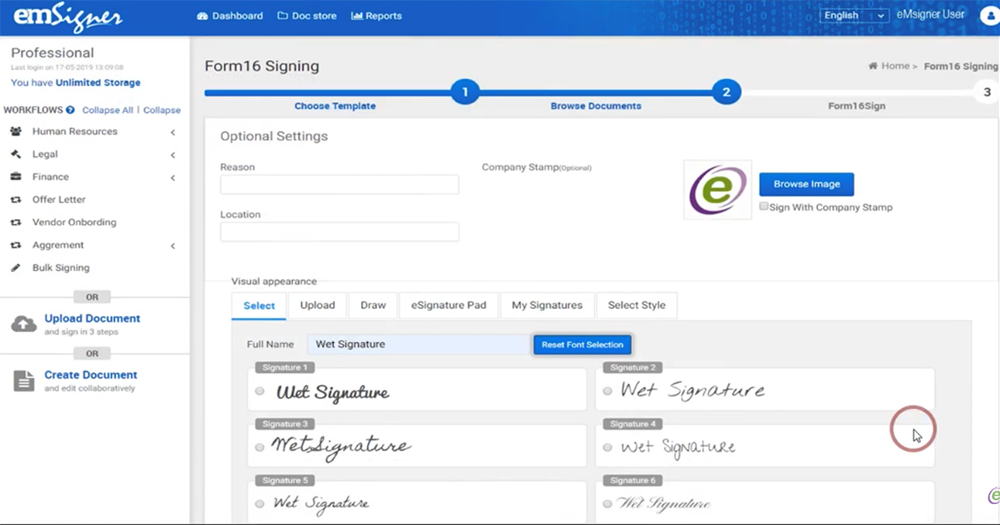Switch to the Draw tab
This screenshot has width=1000, height=525.
coord(372,305)
